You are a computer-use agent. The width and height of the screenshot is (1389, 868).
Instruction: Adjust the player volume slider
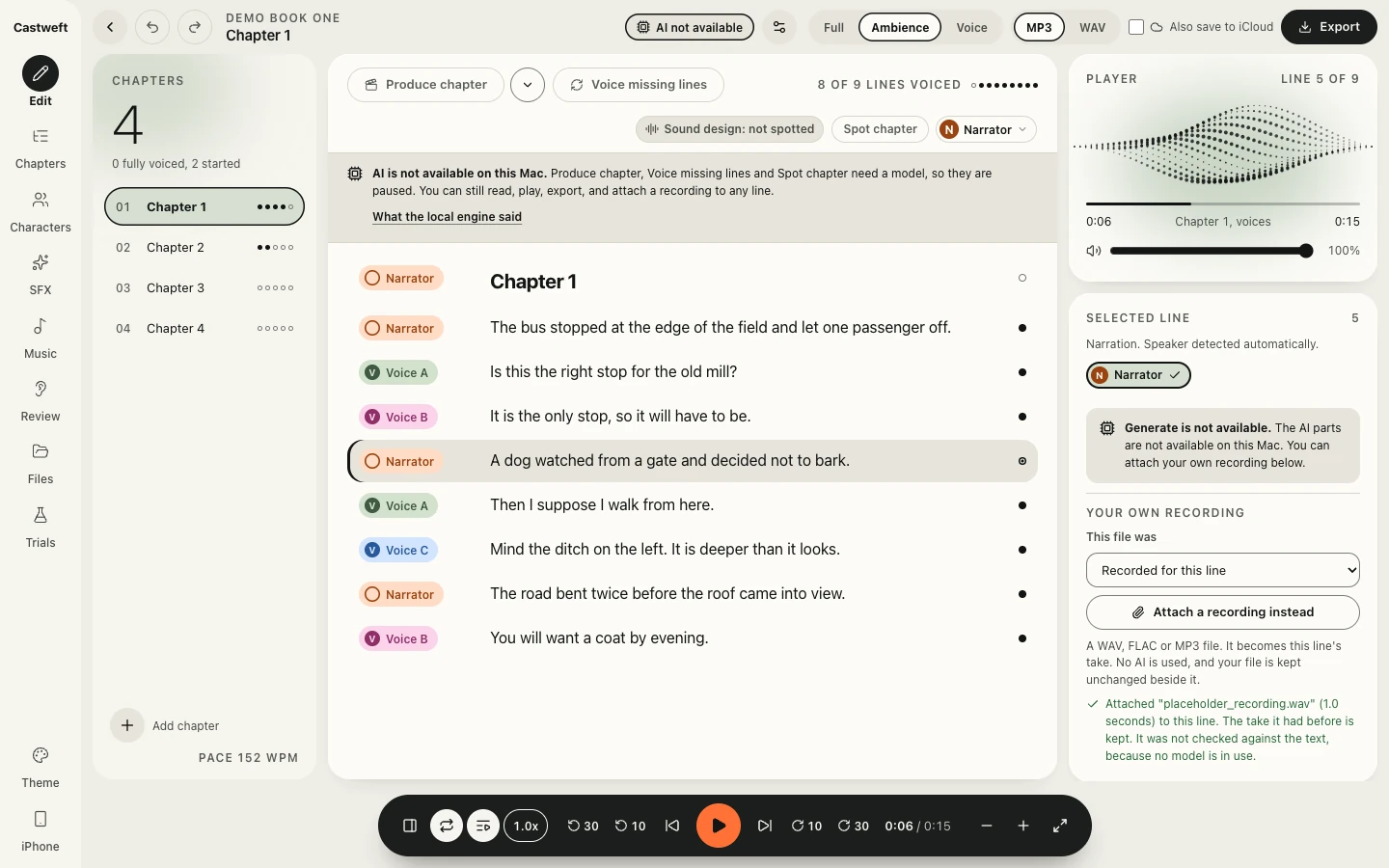(1212, 251)
